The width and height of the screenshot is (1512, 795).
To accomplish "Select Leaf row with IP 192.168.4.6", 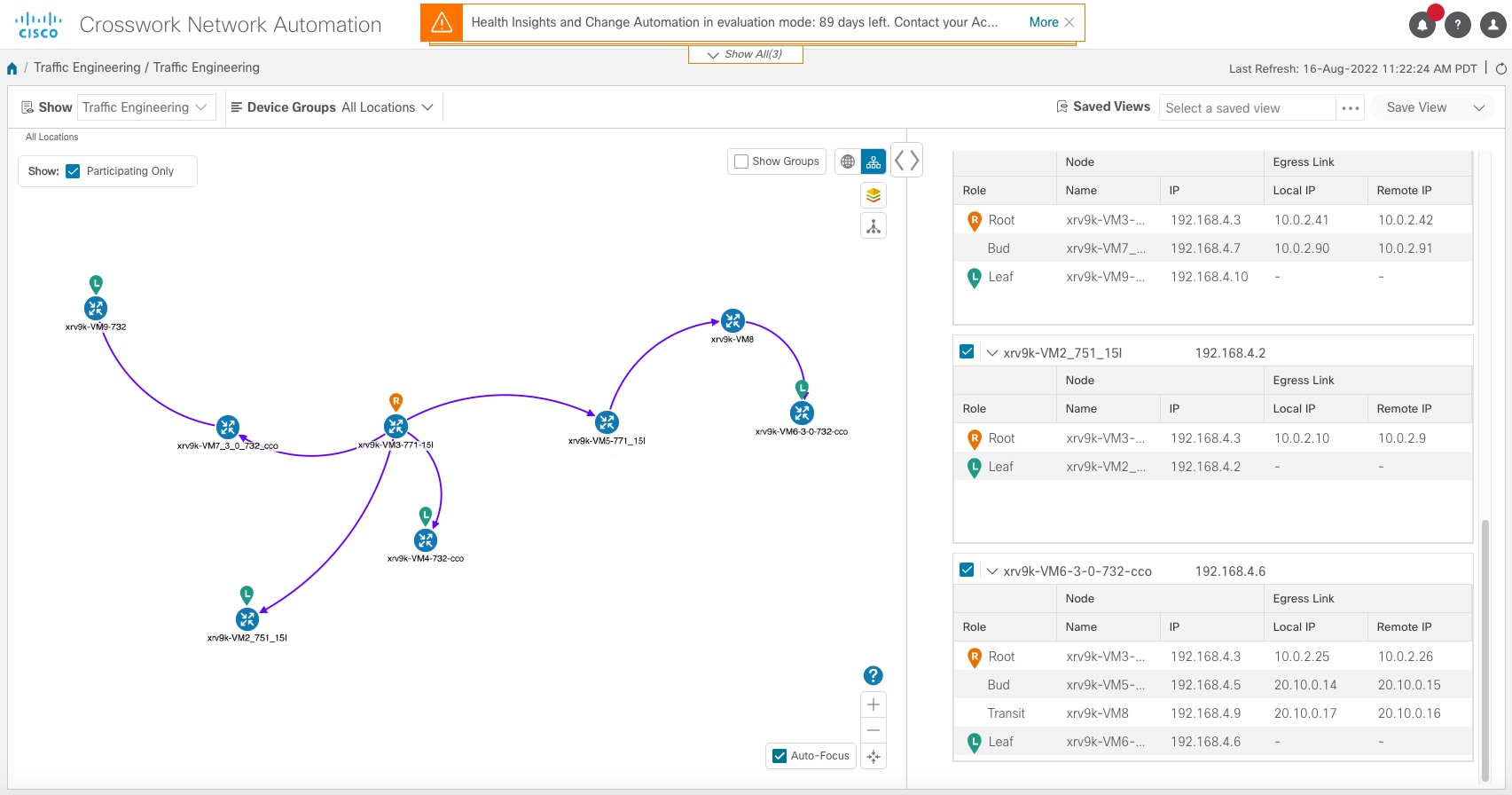I will click(x=1212, y=742).
